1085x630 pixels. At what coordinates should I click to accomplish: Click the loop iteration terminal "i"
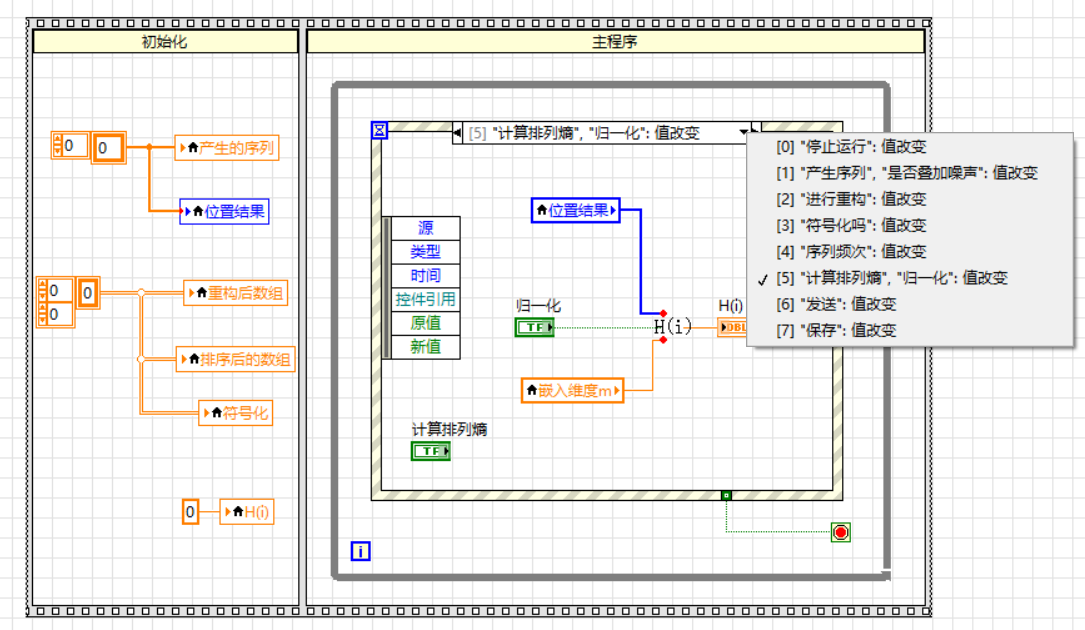(360, 551)
